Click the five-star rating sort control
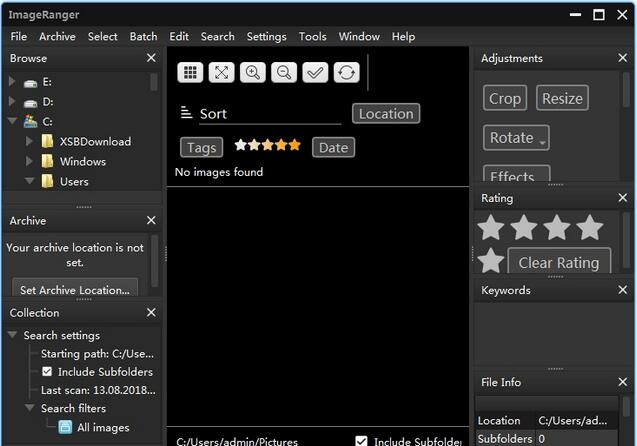 click(x=268, y=145)
